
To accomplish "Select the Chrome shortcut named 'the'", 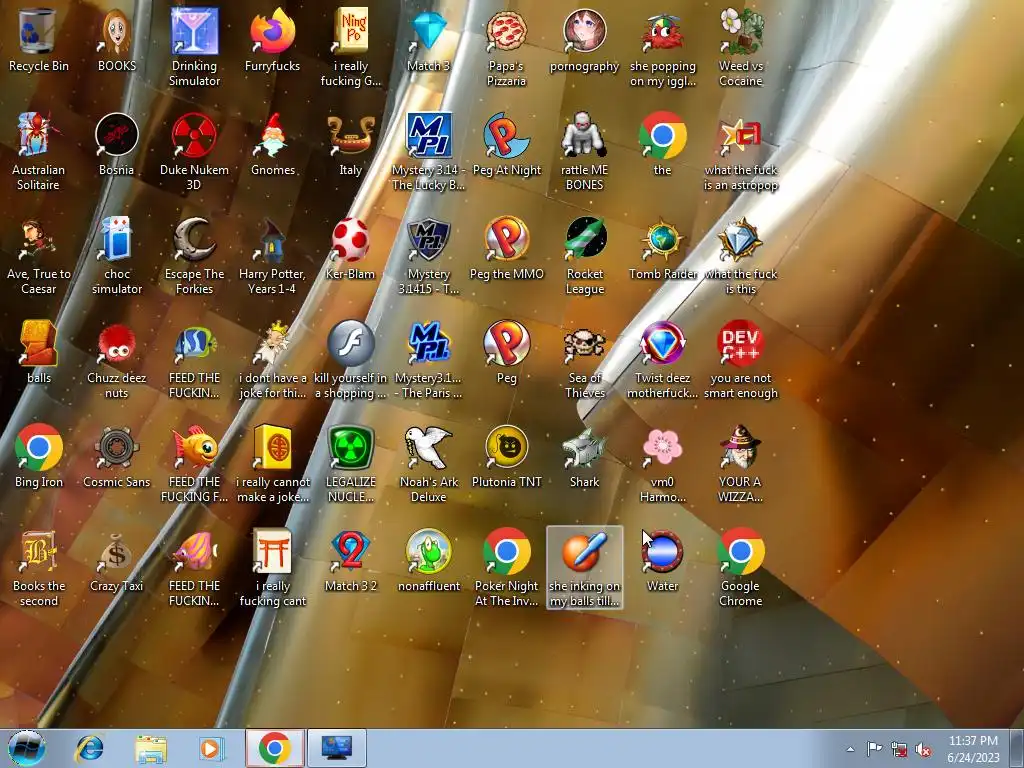I will (662, 135).
